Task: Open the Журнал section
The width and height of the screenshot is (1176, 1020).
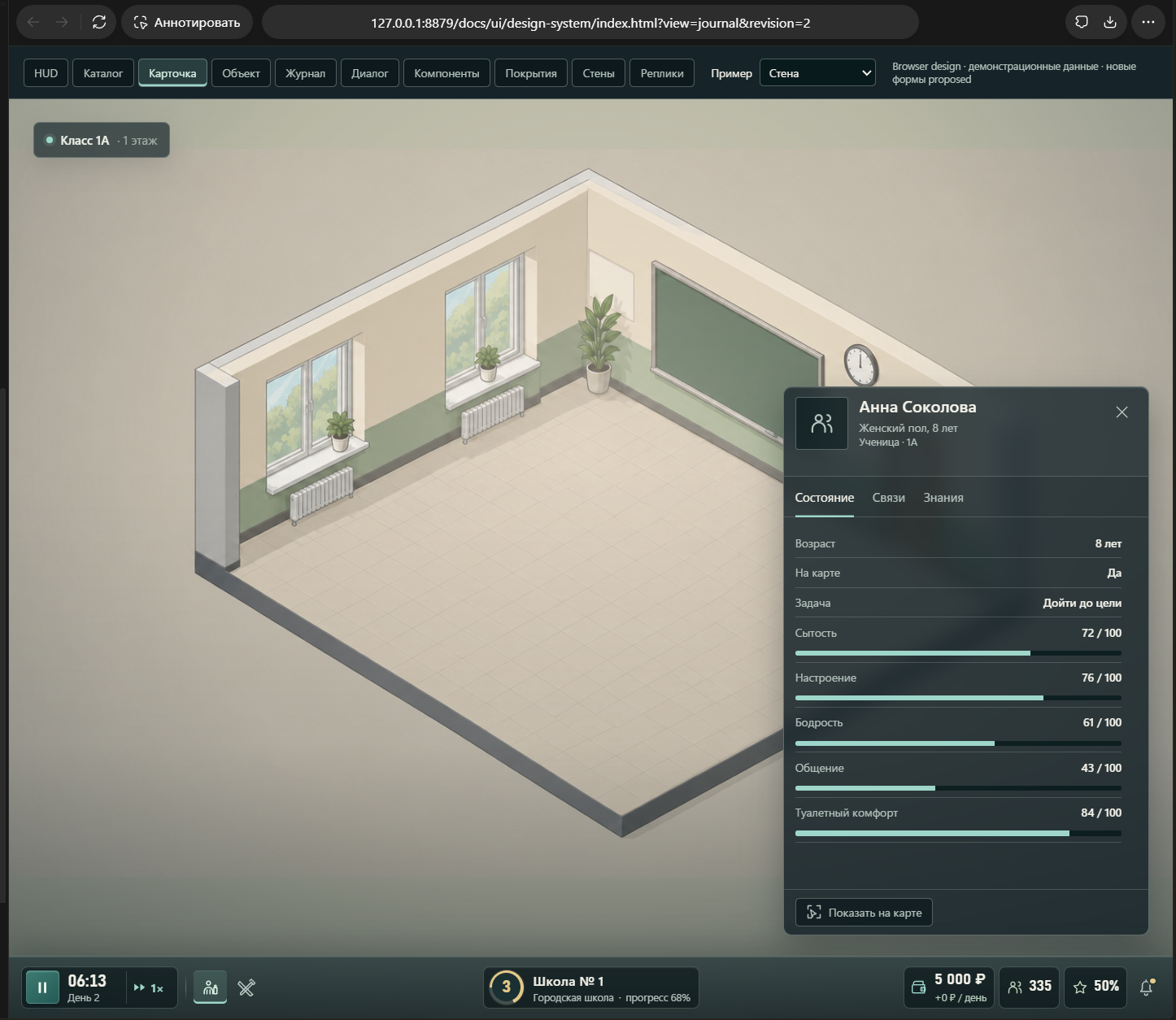Action: pos(305,73)
